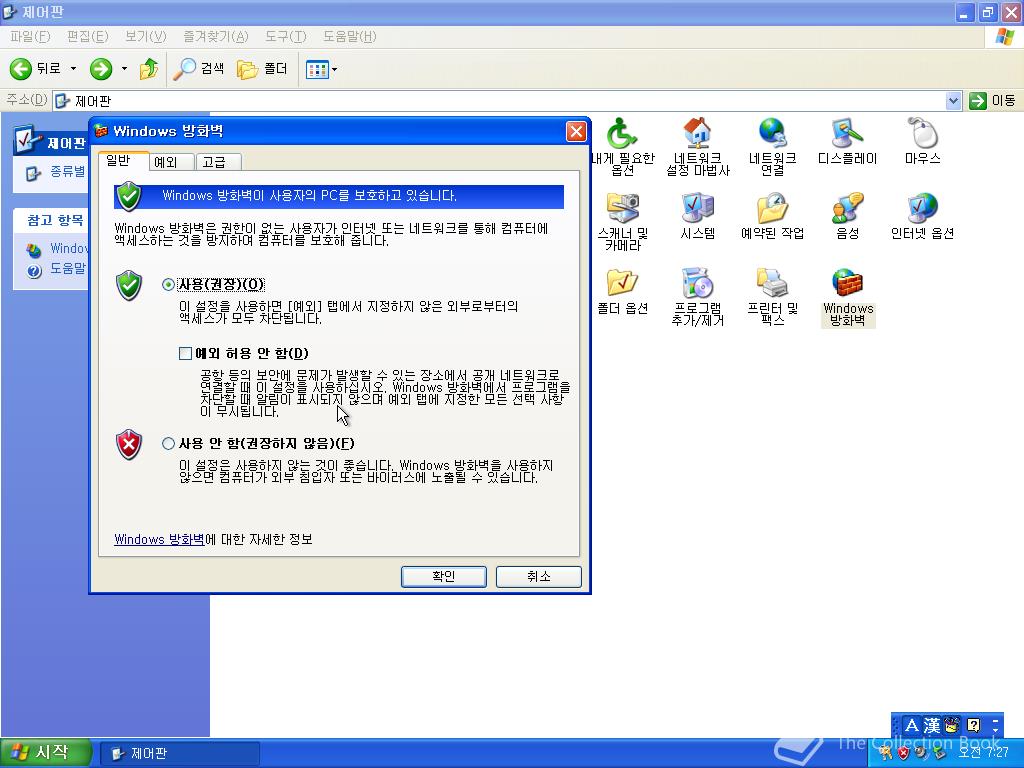Open the 음성 control panel icon
Viewport: 1024px width, 768px height.
point(848,216)
